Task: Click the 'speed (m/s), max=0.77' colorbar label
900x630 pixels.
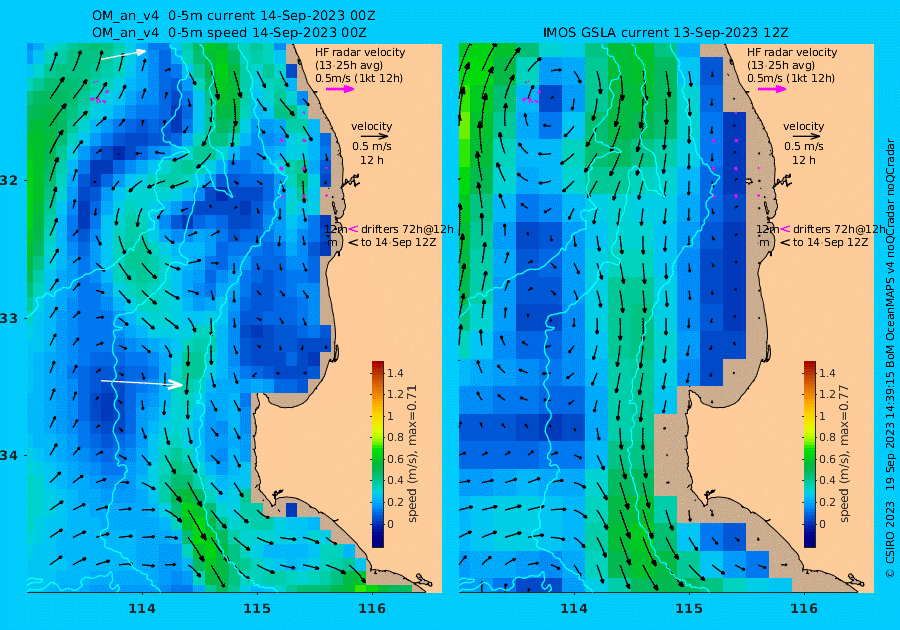Action: [844, 454]
